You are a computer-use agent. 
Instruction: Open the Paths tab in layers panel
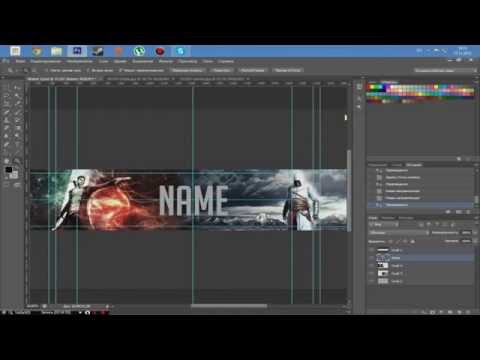point(406,218)
